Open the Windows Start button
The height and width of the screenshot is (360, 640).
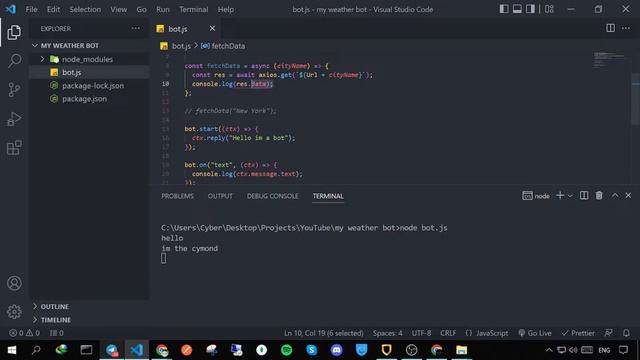point(12,350)
